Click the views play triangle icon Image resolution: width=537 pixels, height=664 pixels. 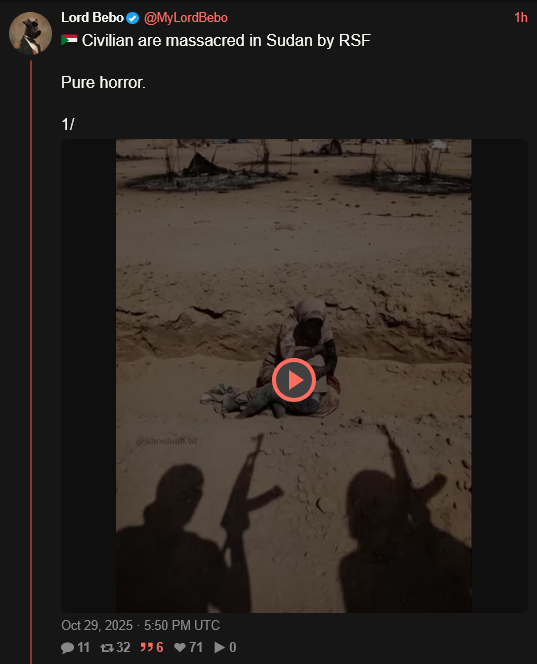click(219, 647)
